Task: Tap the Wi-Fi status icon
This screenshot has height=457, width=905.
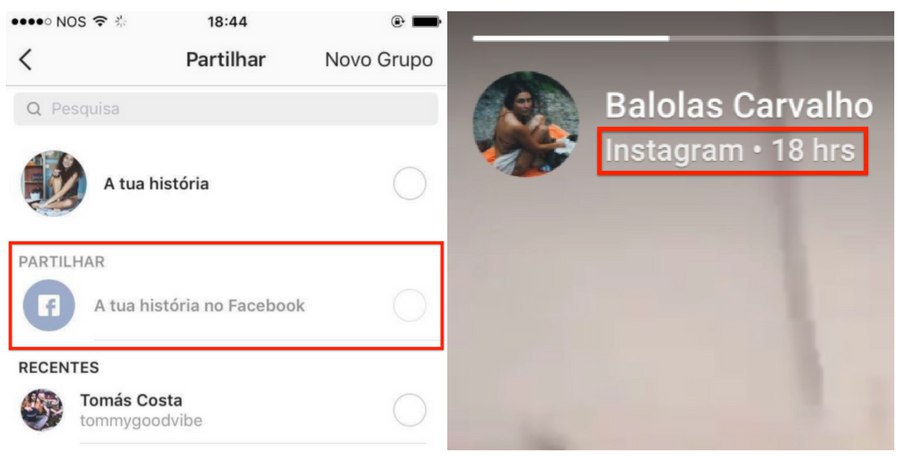Action: point(100,22)
